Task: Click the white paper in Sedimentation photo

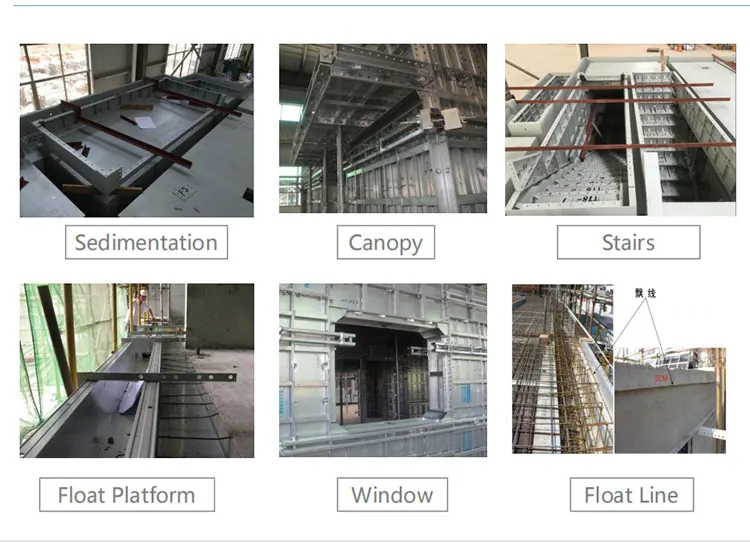Action: pos(144,122)
